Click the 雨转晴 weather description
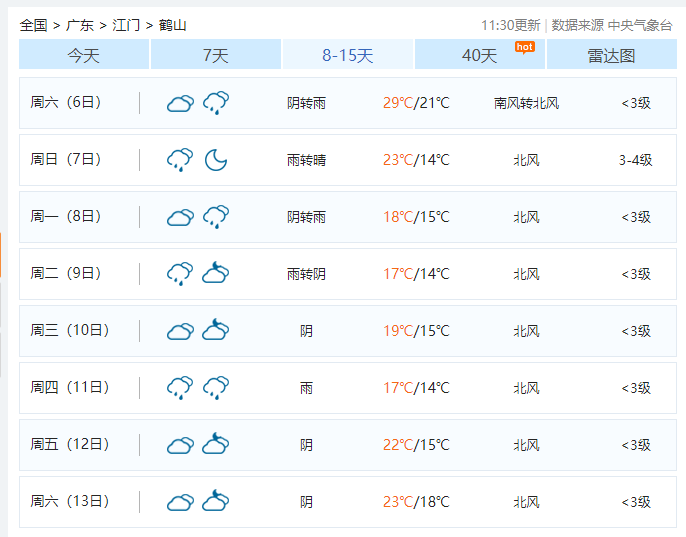Viewport: 686px width, 537px height. click(x=306, y=160)
